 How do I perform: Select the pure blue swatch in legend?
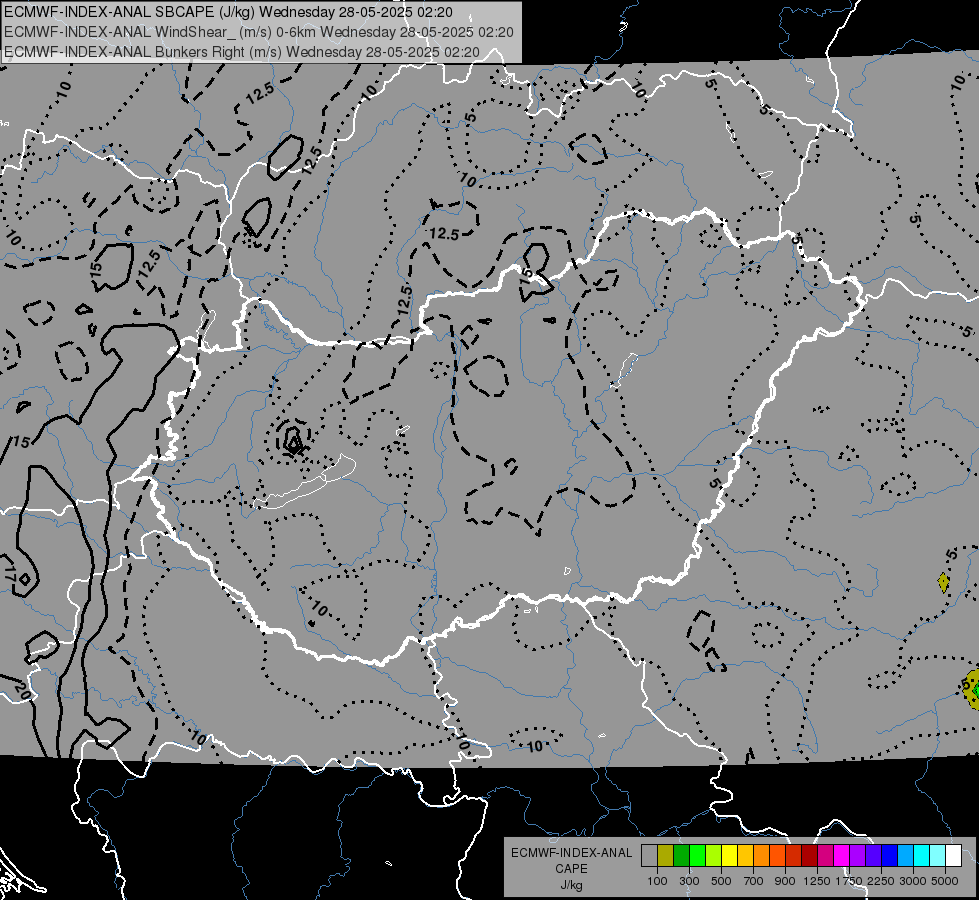pos(890,856)
